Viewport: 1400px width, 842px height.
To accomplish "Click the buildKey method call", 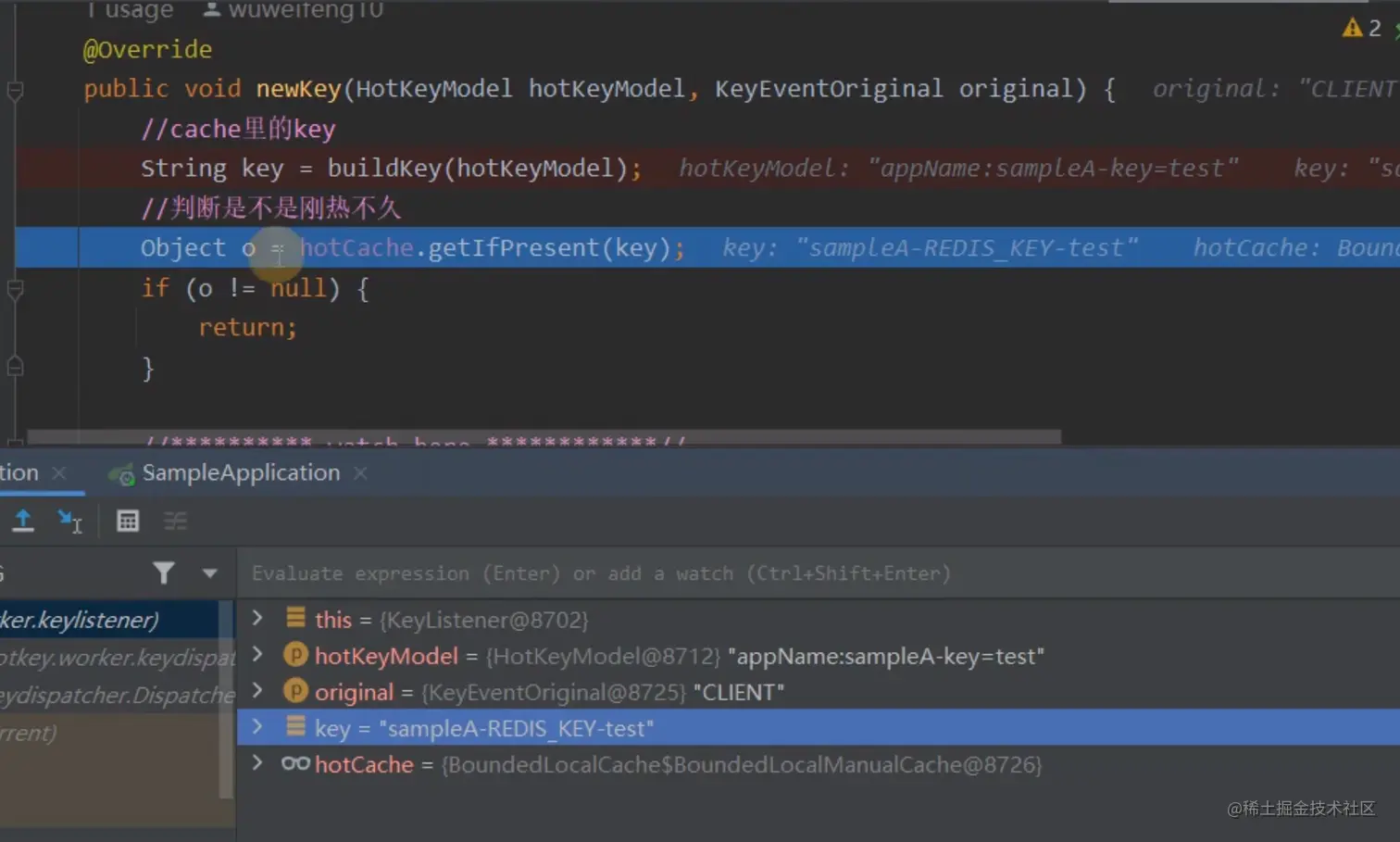I will (x=385, y=169).
